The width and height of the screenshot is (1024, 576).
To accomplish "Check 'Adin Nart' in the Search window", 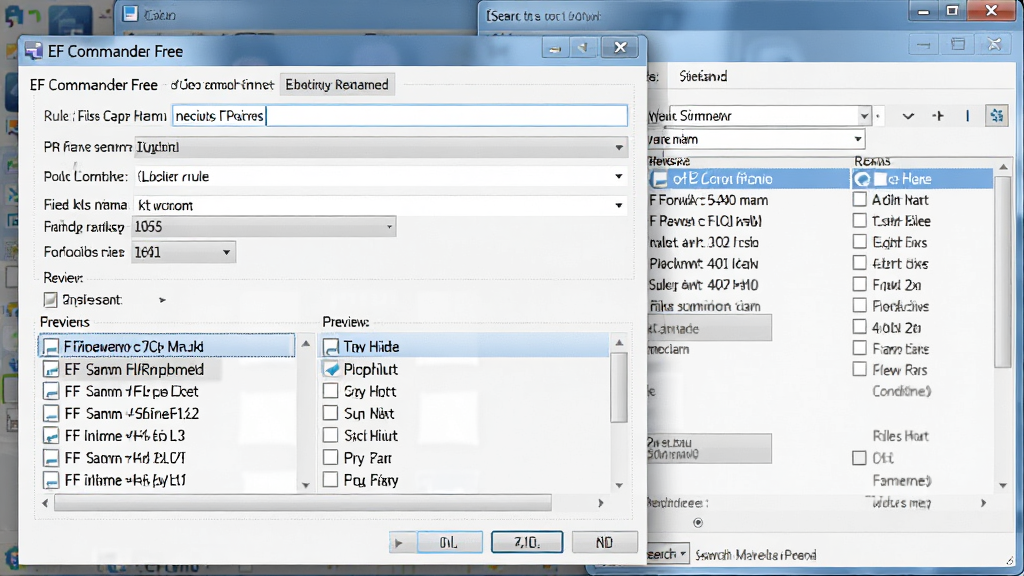I will tap(860, 200).
